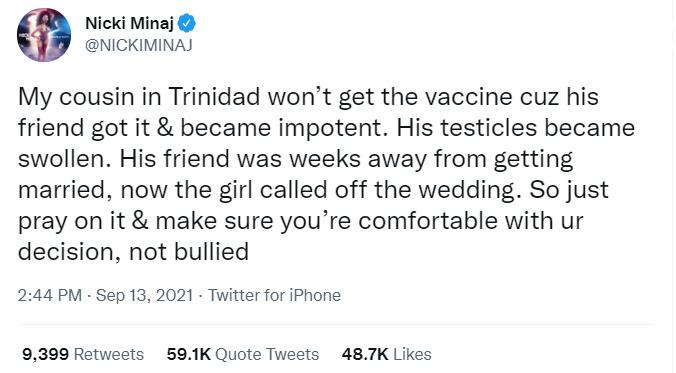Click the word swollen in tweet text
Screen dimensions: 676x373
[65, 159]
